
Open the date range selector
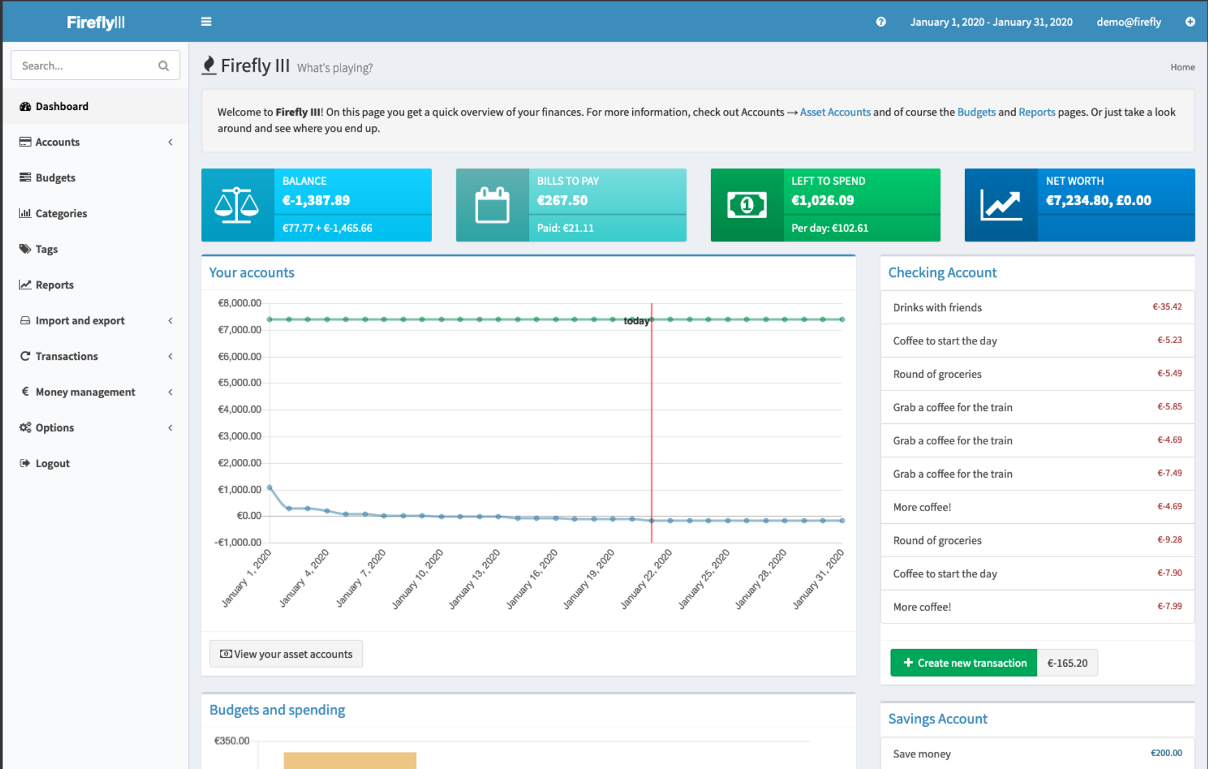(990, 22)
